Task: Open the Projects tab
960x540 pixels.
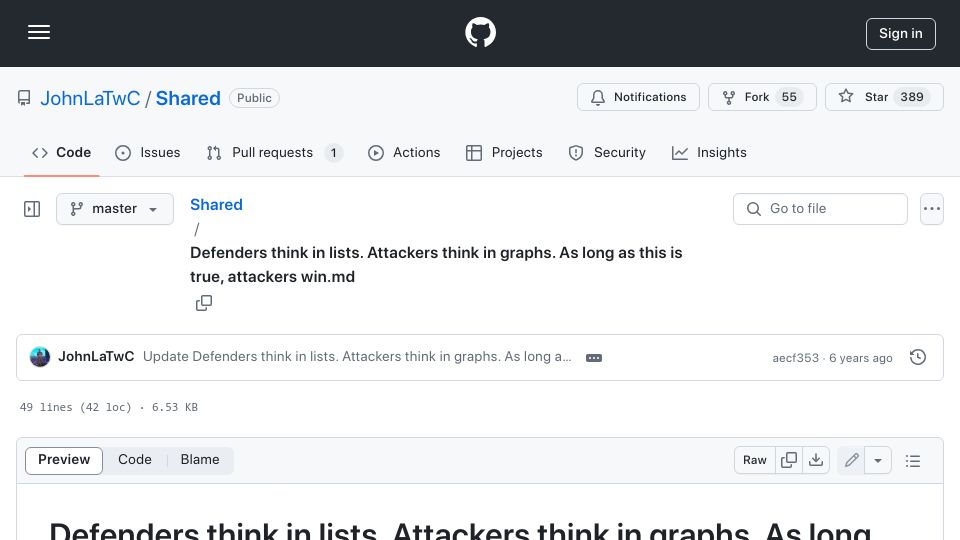Action: [x=504, y=152]
